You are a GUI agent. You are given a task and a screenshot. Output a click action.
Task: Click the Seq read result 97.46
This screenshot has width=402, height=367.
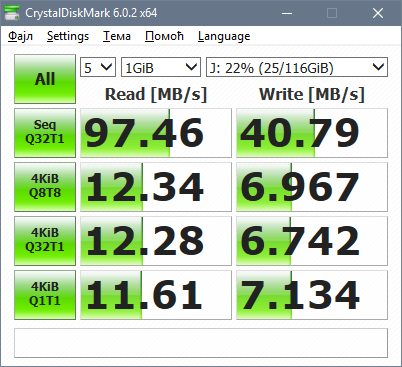click(156, 133)
